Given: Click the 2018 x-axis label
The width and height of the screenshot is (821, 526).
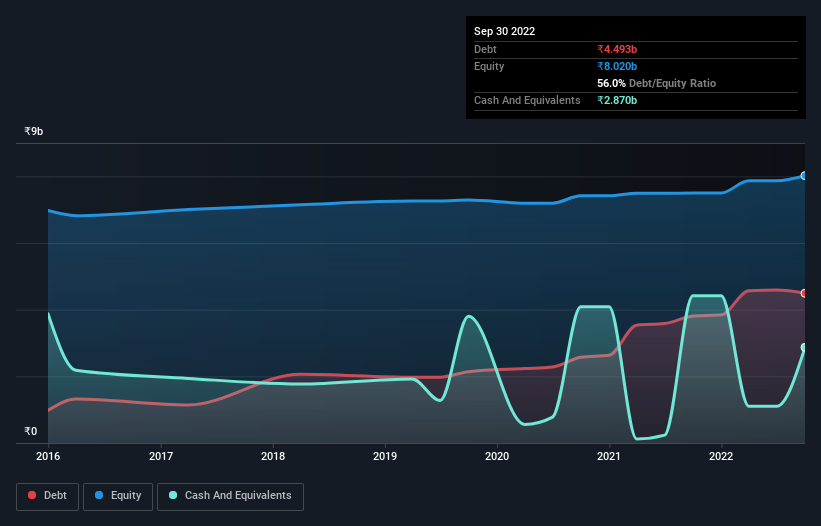Looking at the screenshot, I should pyautogui.click(x=273, y=456).
